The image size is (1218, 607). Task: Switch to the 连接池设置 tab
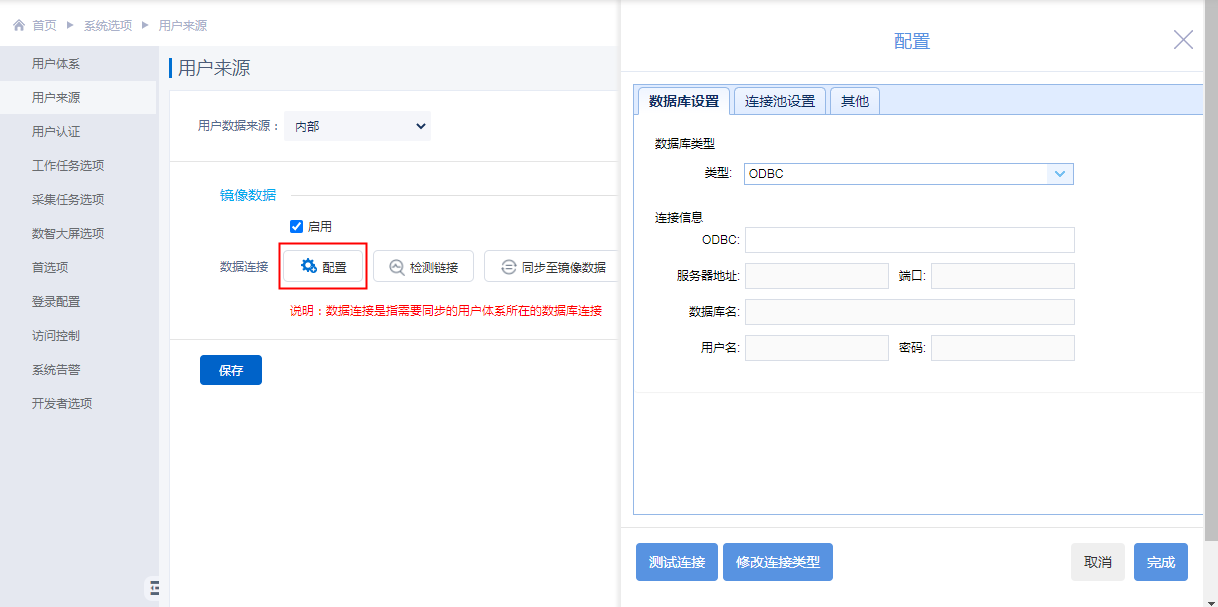tap(780, 101)
